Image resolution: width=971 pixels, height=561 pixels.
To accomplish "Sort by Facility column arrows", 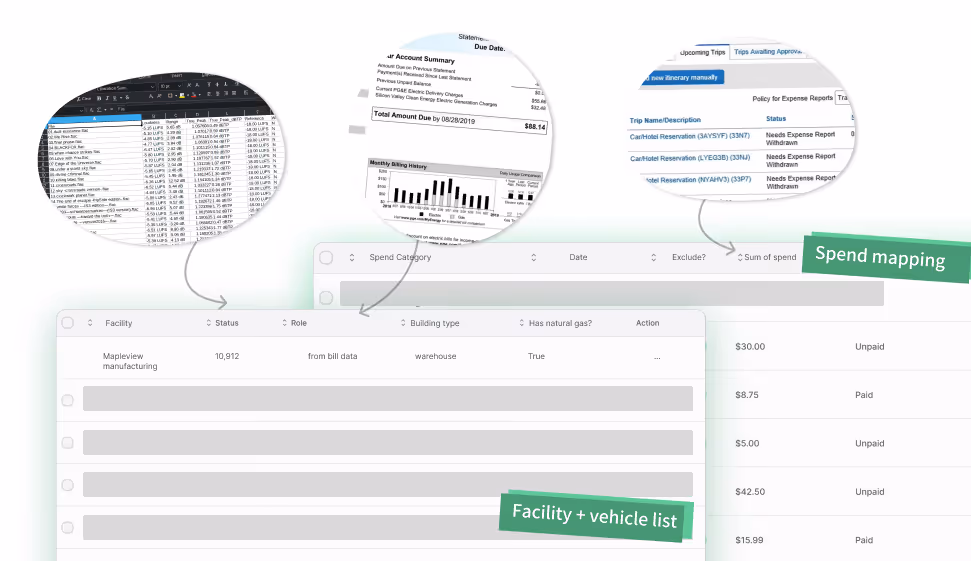I will click(x=90, y=323).
